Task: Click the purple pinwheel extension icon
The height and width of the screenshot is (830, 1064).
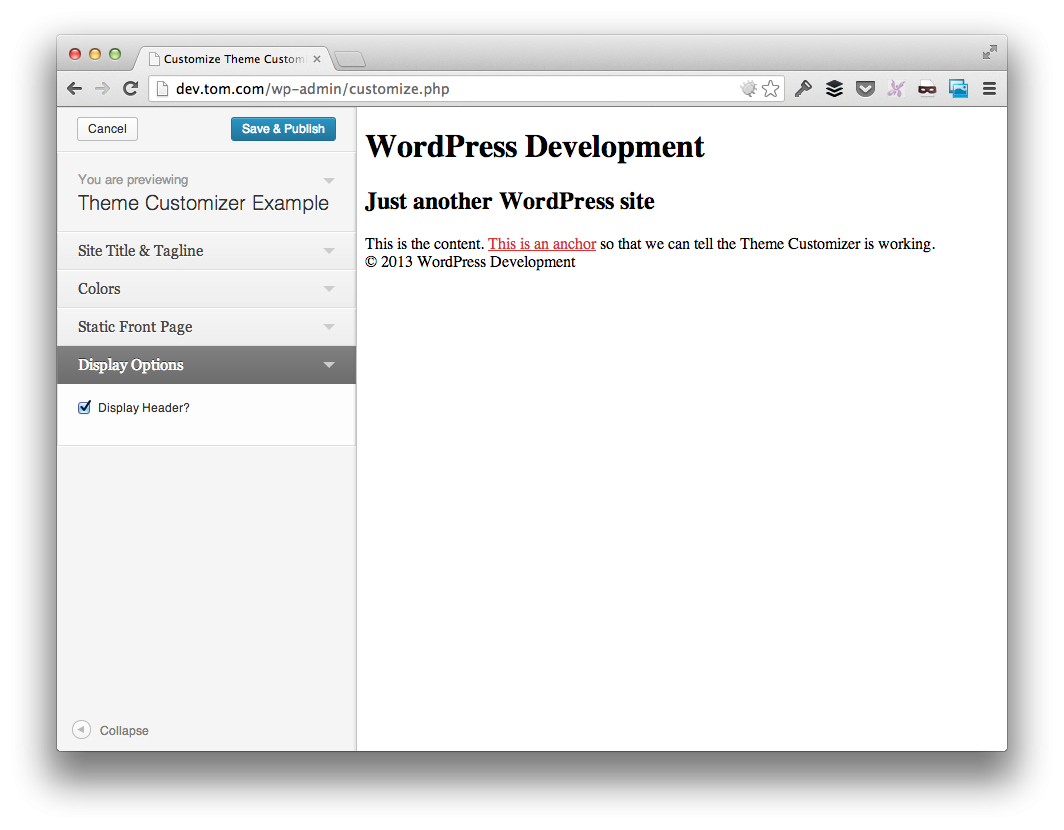Action: 896,89
